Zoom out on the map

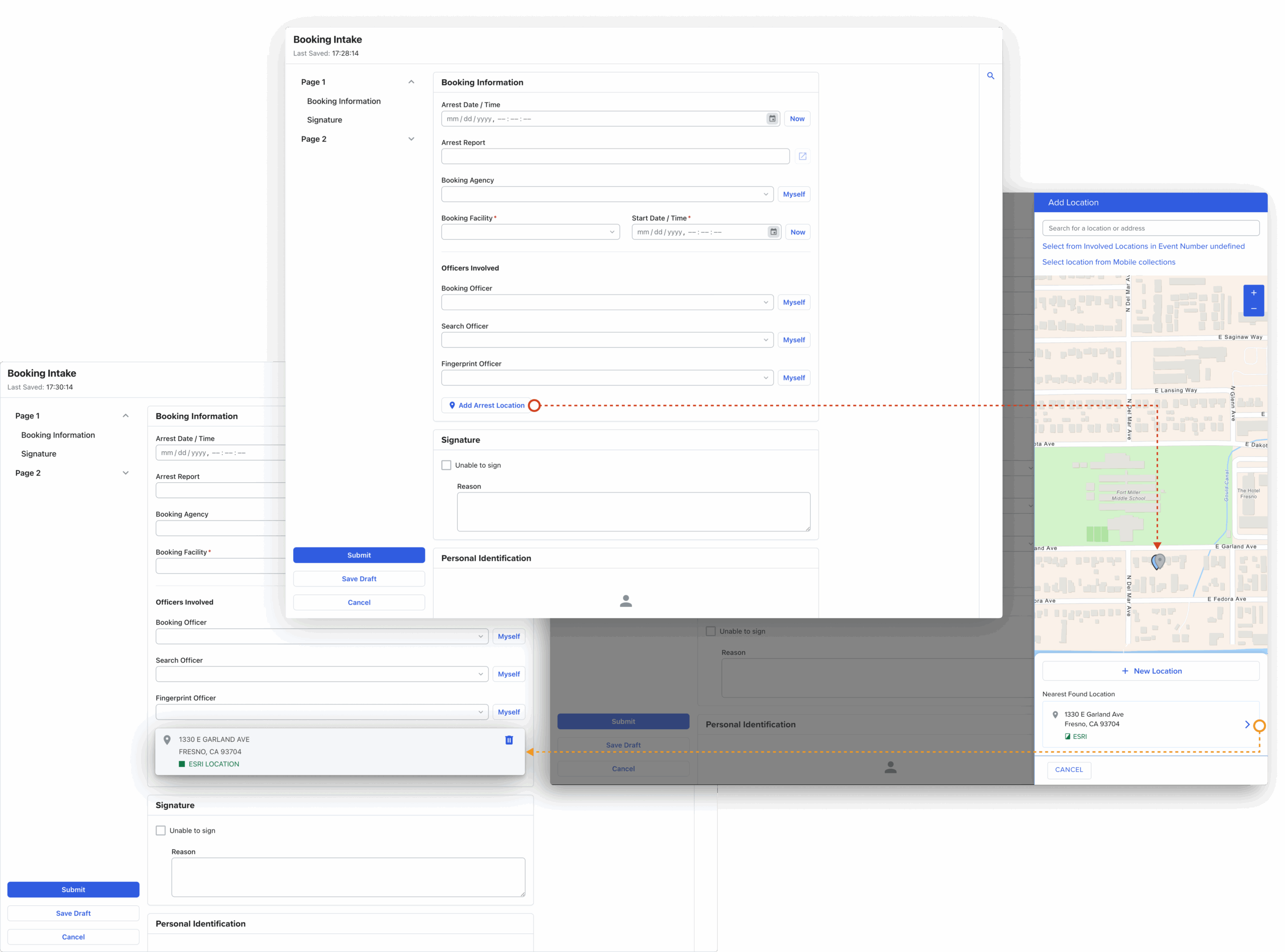[x=1253, y=309]
